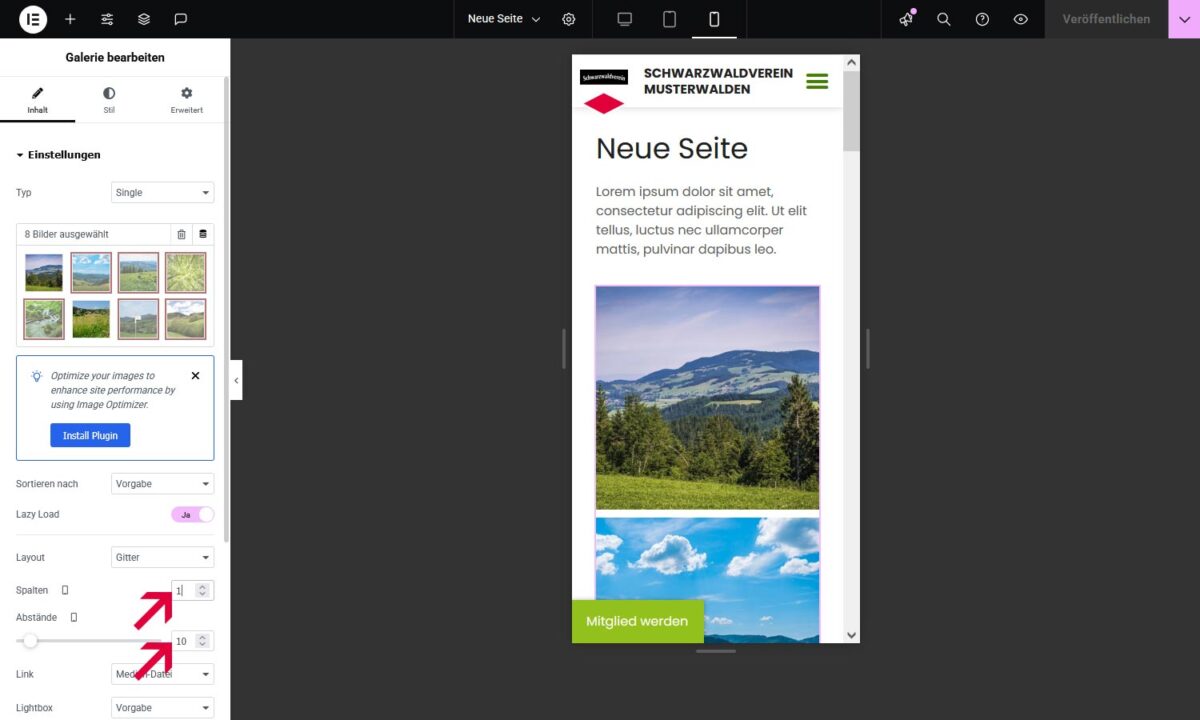Viewport: 1200px width, 720px height.
Task: Click the Abstände slider handle
Action: pos(30,641)
